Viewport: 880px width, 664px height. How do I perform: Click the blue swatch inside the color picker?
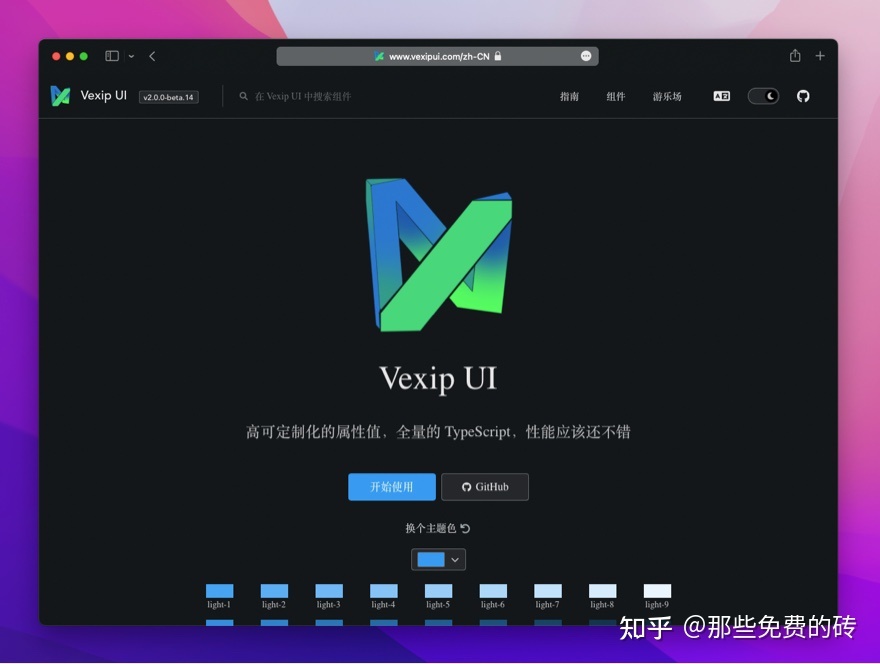click(x=431, y=560)
